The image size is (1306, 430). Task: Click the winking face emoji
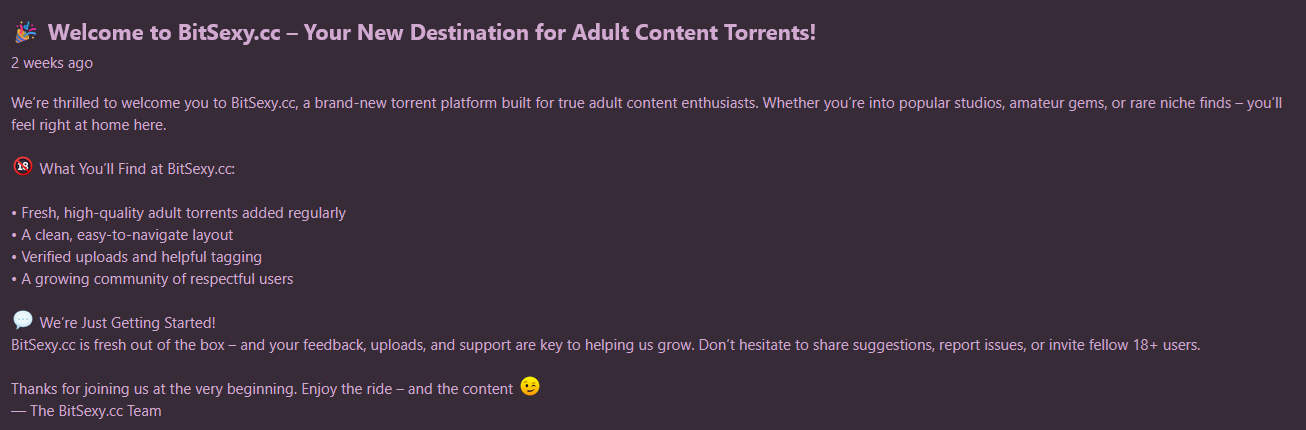pos(530,387)
